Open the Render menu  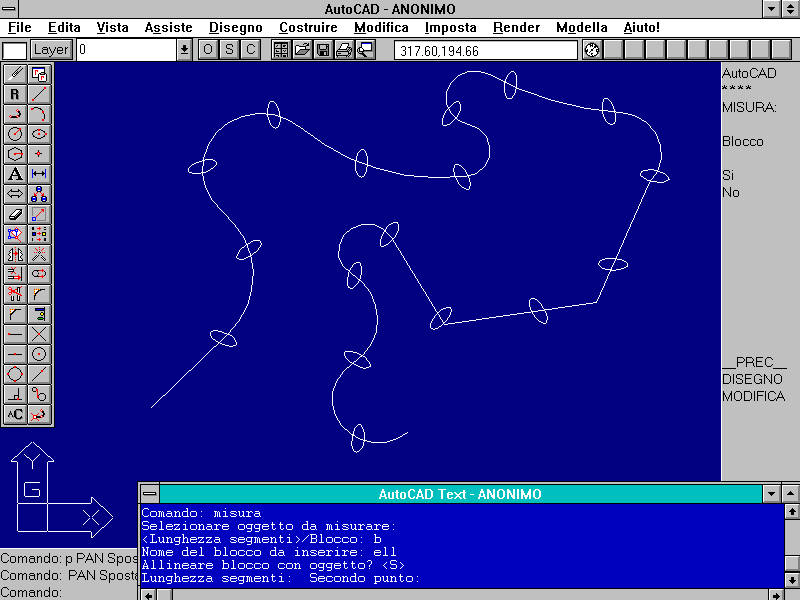(516, 28)
